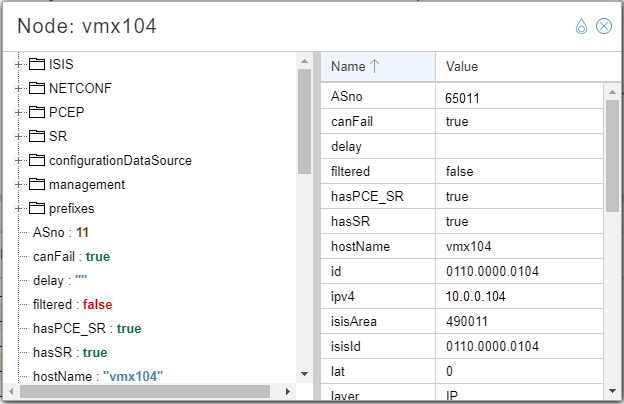The image size is (624, 404).
Task: Click the configurationDataSource folder icon
Action: coord(37,160)
